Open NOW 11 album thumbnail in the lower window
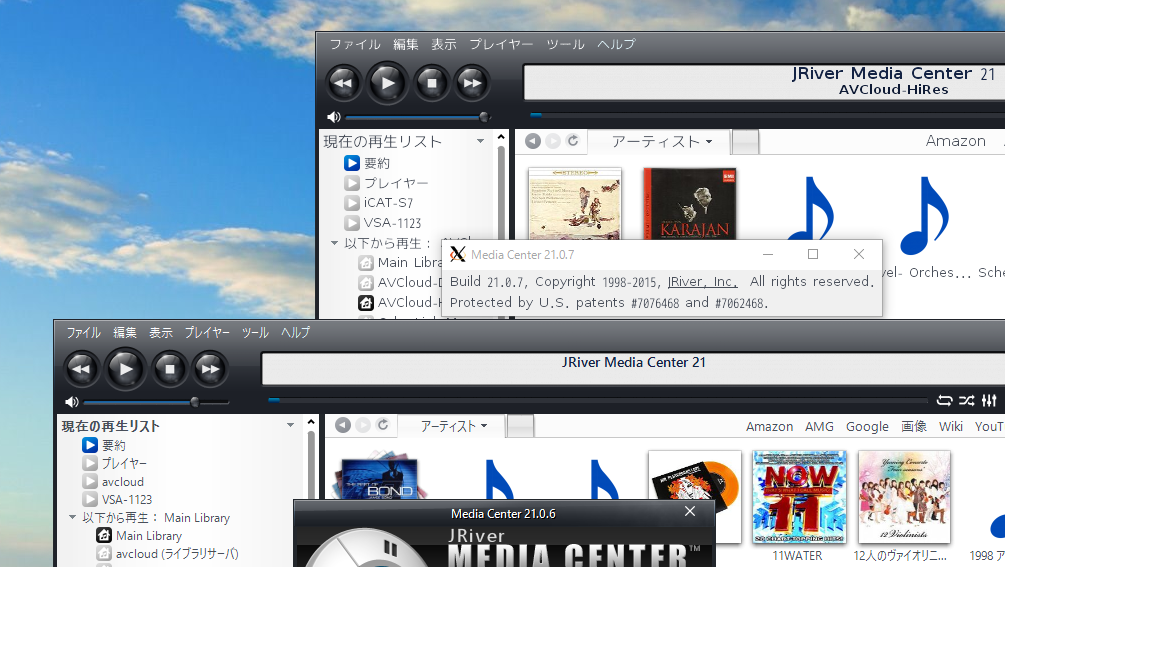This screenshot has width=1152, height=648. coord(799,497)
